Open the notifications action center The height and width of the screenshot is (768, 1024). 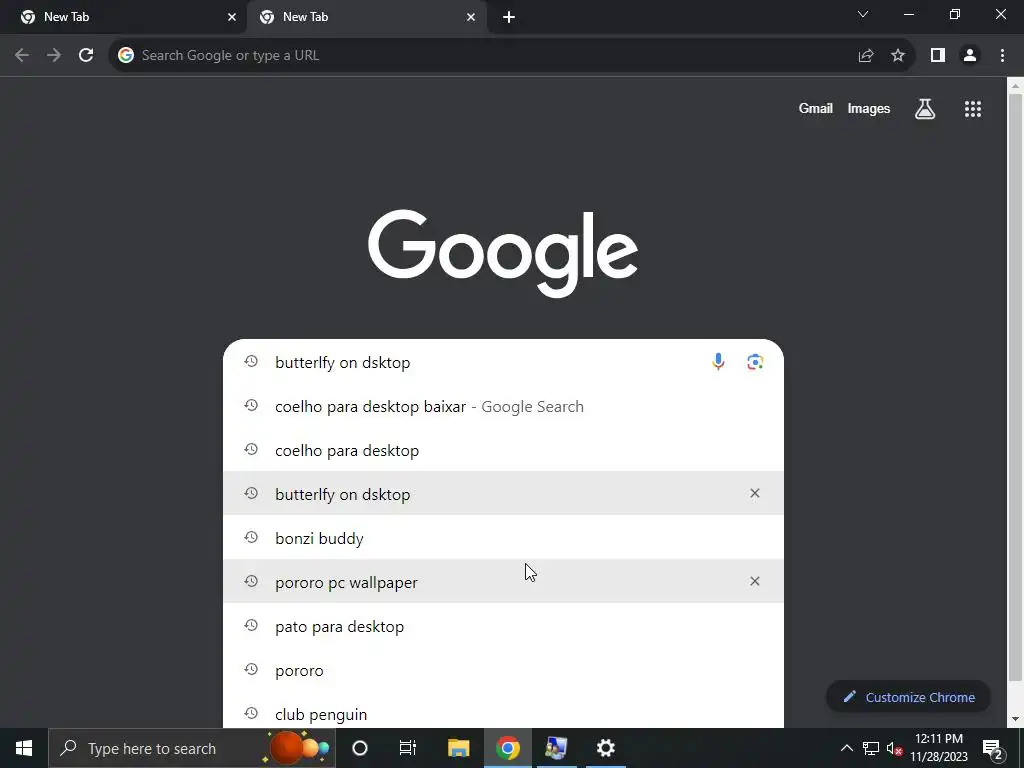(993, 749)
